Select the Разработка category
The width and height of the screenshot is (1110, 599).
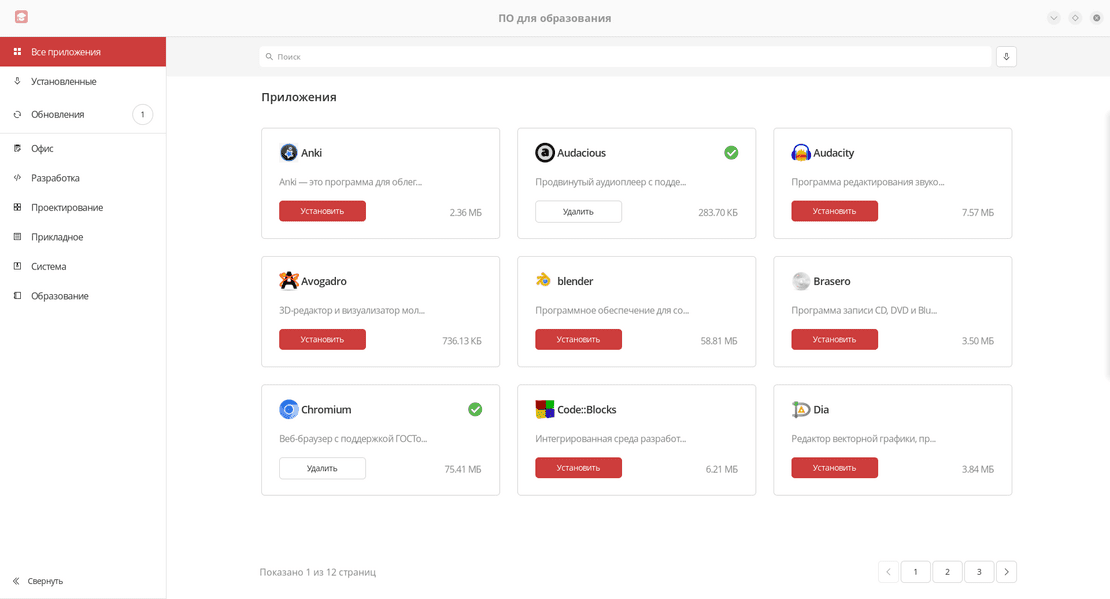[x=83, y=178]
